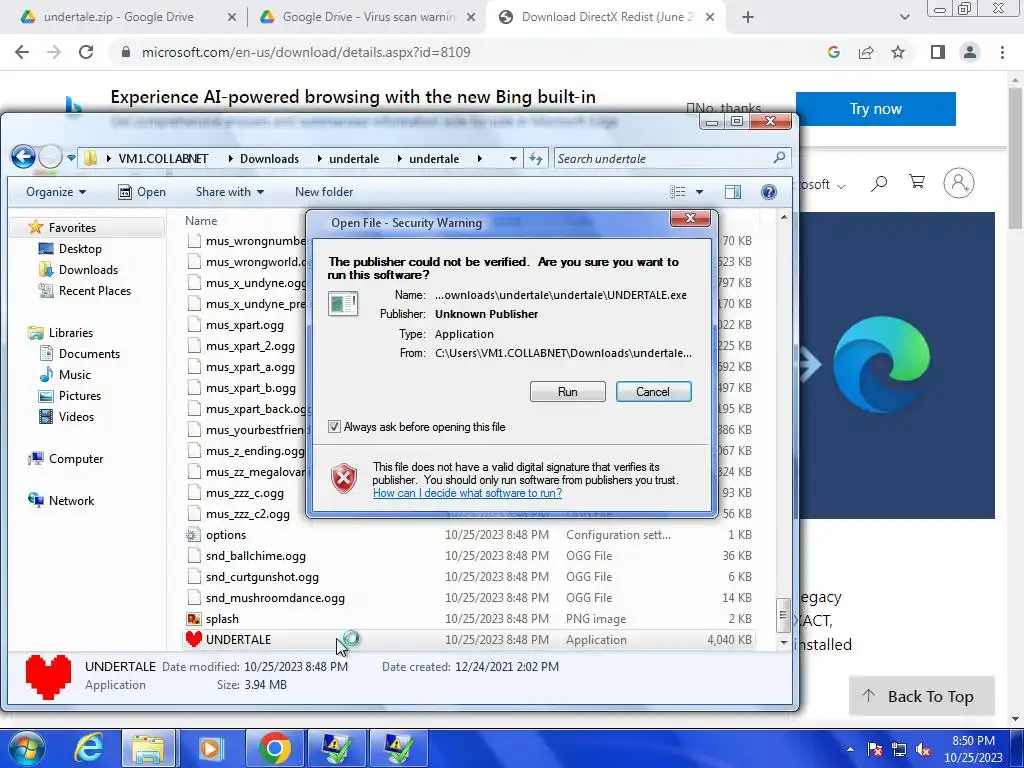The width and height of the screenshot is (1024, 768).
Task: Click the volume icon in system tray
Action: click(923, 749)
